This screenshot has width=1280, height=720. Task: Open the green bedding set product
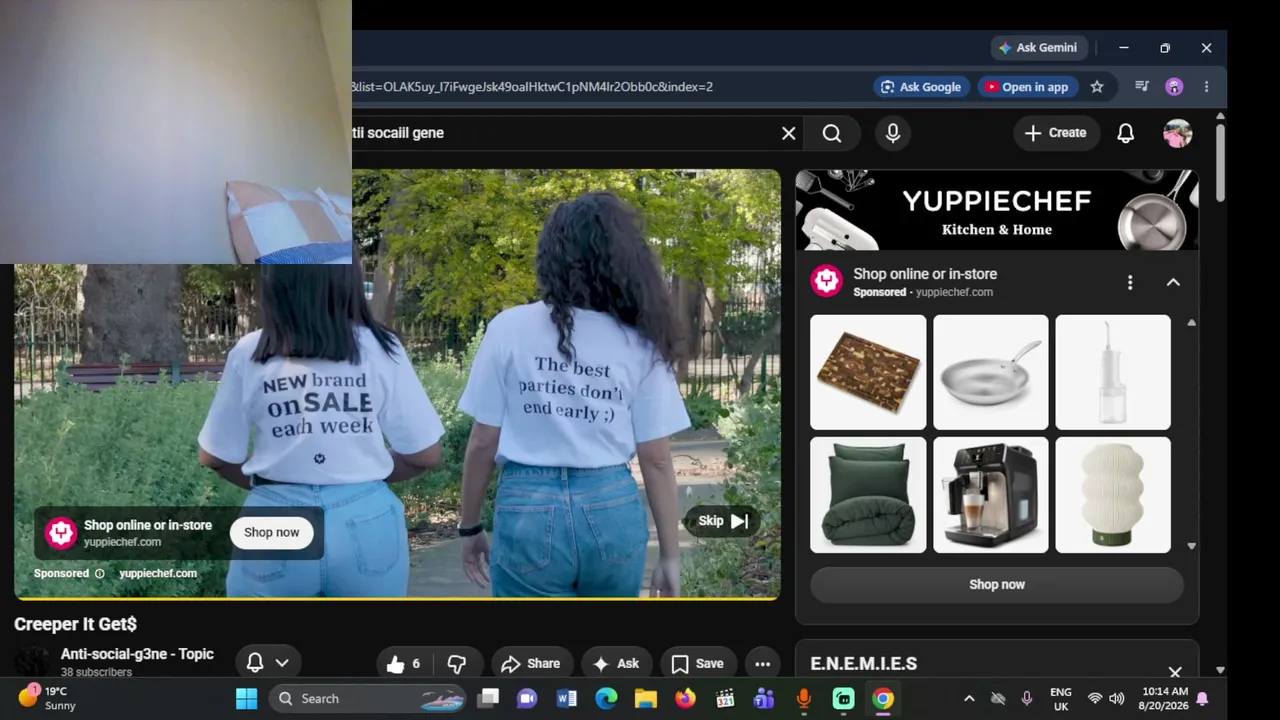tap(868, 495)
